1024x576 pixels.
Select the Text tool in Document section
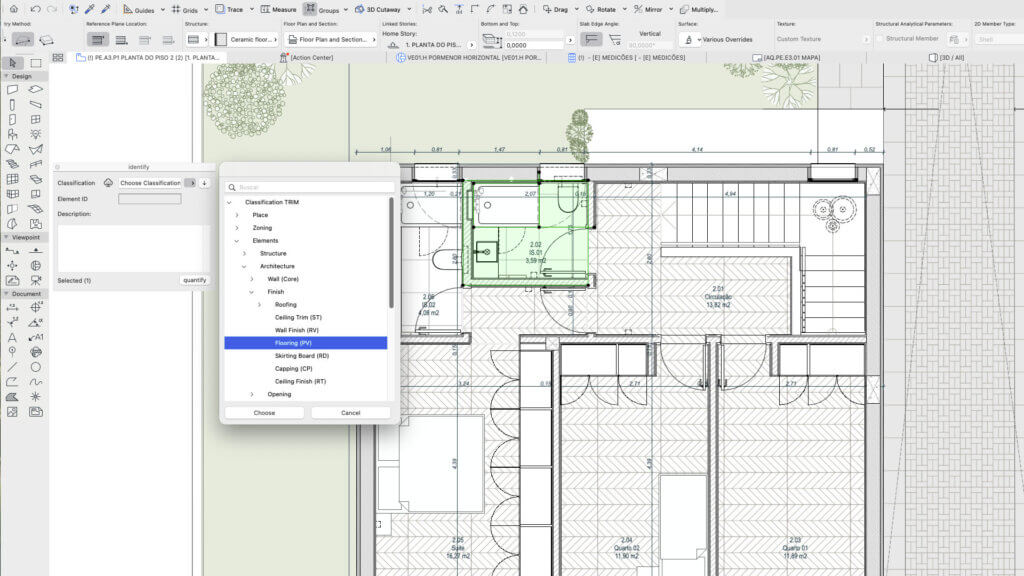(x=12, y=337)
